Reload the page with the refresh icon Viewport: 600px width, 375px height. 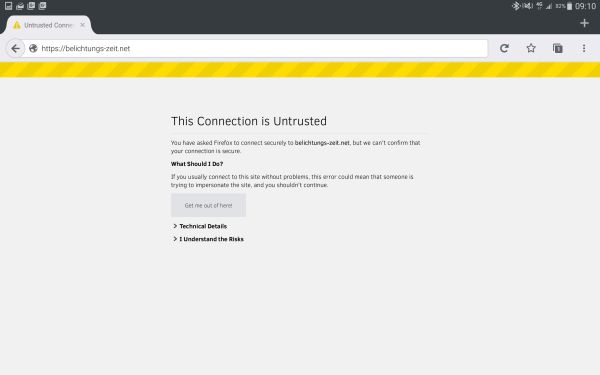pos(504,48)
